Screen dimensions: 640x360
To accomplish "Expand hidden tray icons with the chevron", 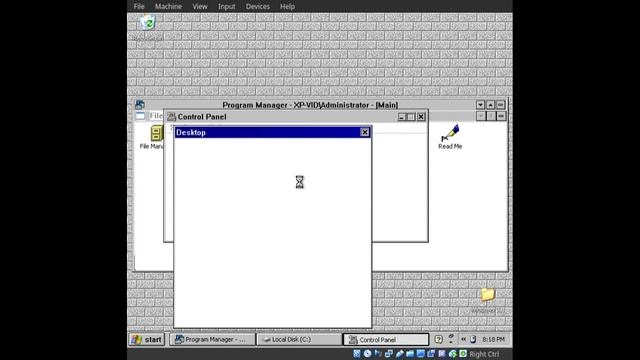I will click(463, 339).
